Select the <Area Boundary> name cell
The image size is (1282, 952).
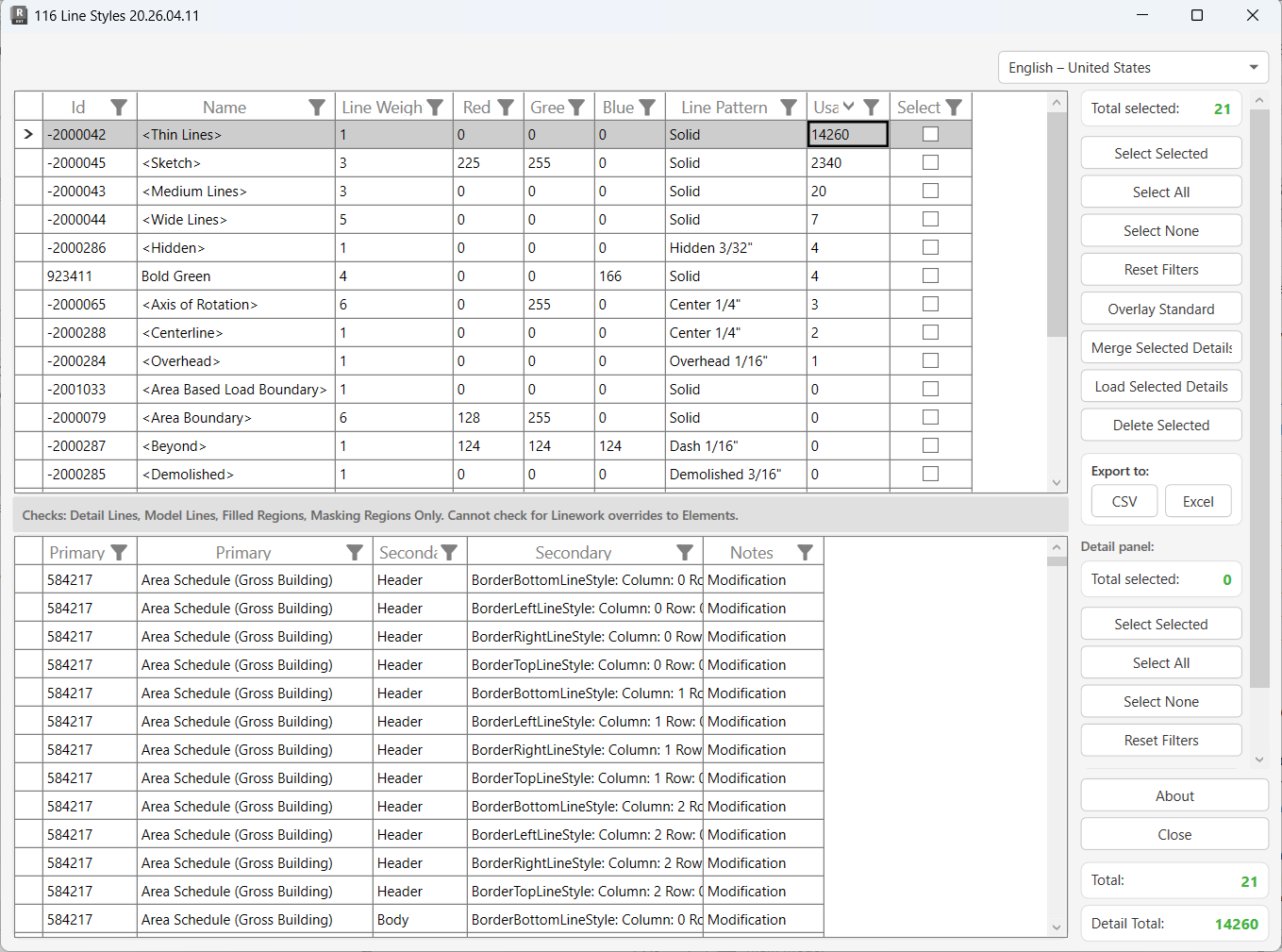pyautogui.click(x=236, y=418)
